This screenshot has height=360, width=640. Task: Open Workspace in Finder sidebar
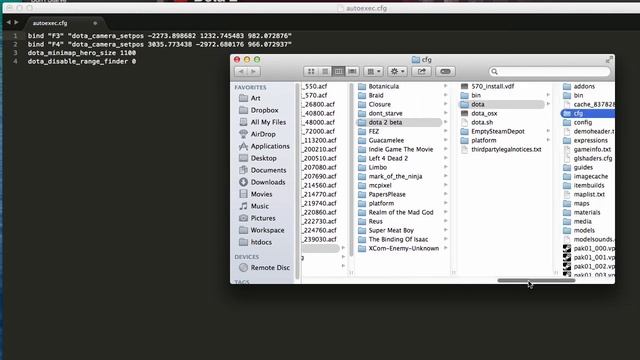(267, 230)
